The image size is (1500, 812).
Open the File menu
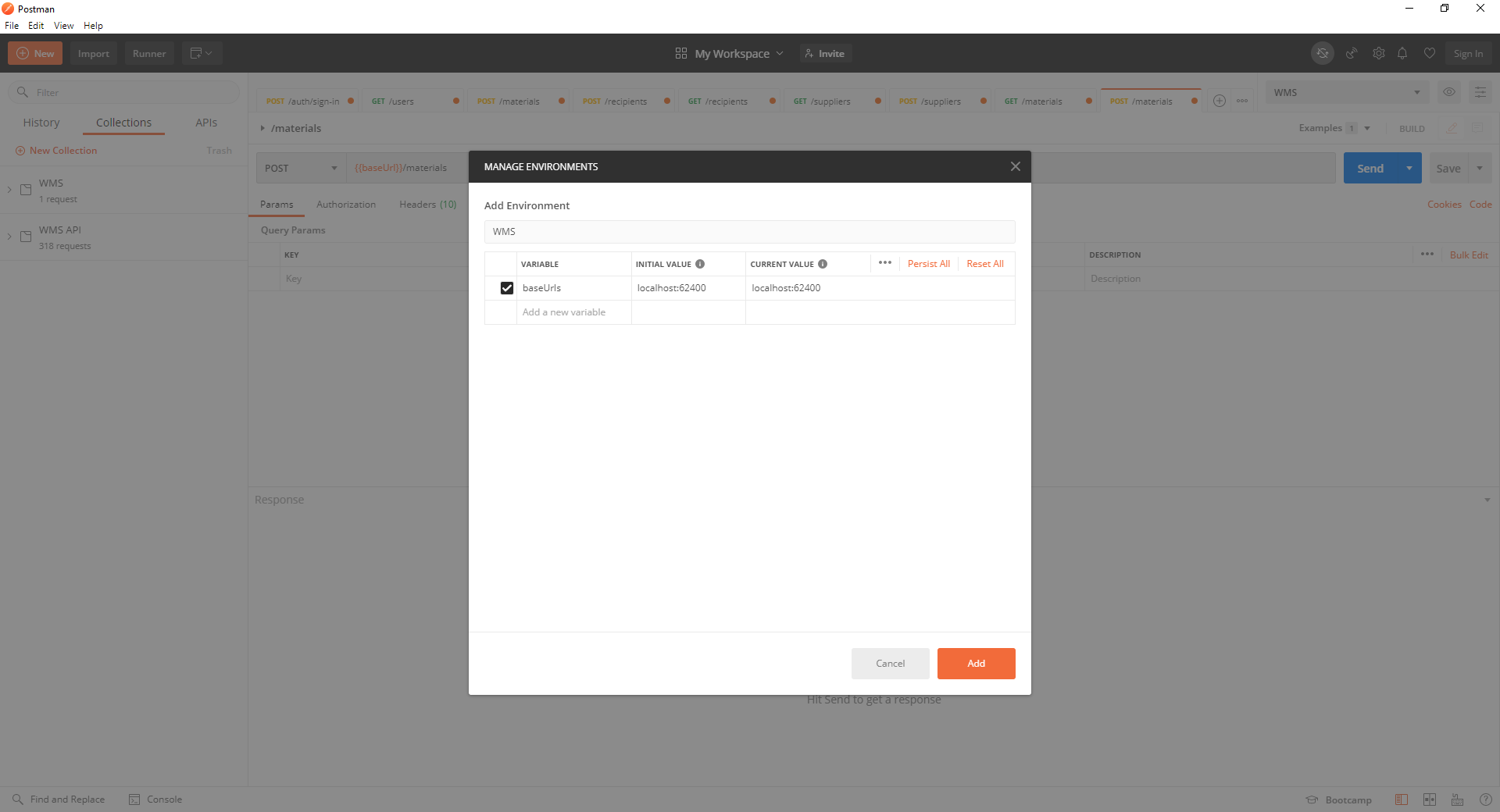12,26
